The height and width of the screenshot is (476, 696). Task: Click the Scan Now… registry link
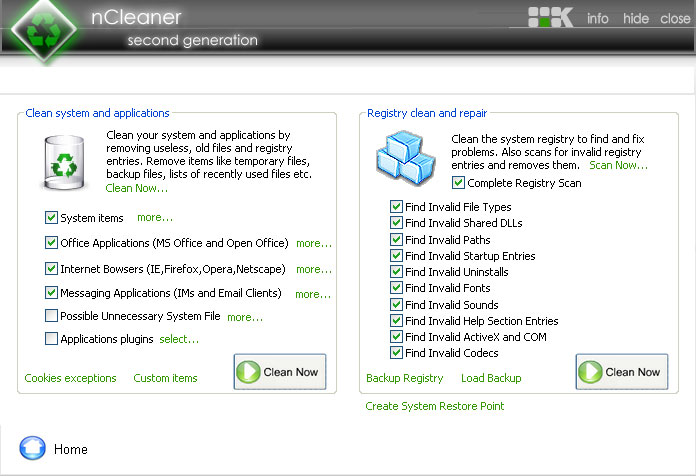tap(618, 165)
